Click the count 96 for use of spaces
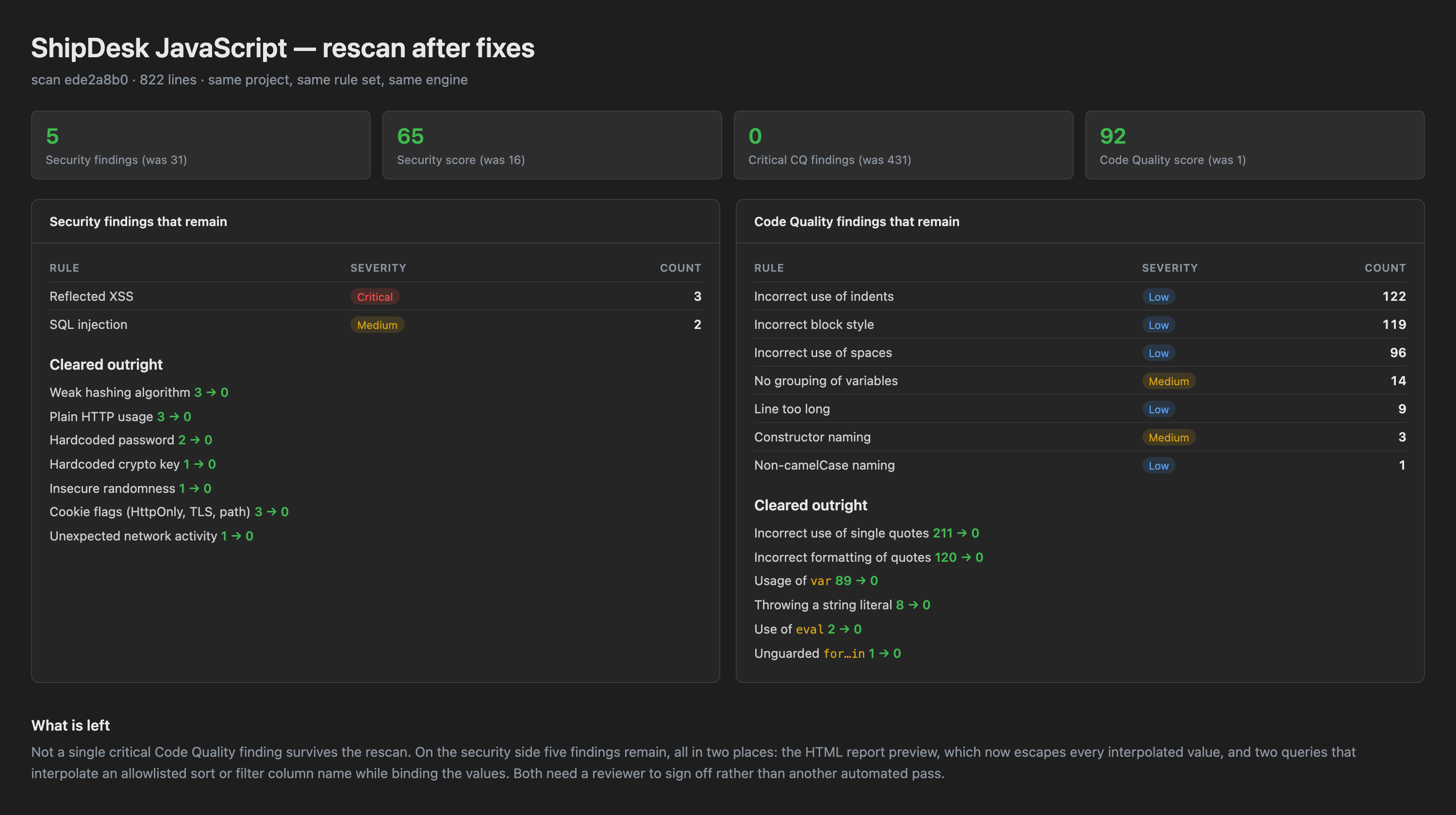The width and height of the screenshot is (1456, 815). pos(1398,353)
